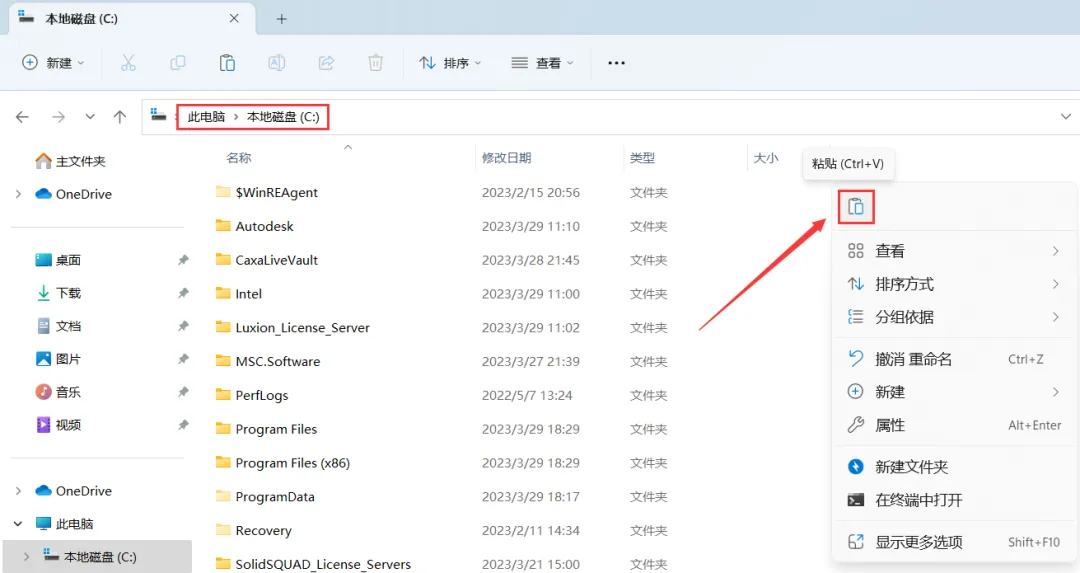Screen dimensions: 1080x573
Task: Click the Paste icon in context menu
Action: coord(856,207)
